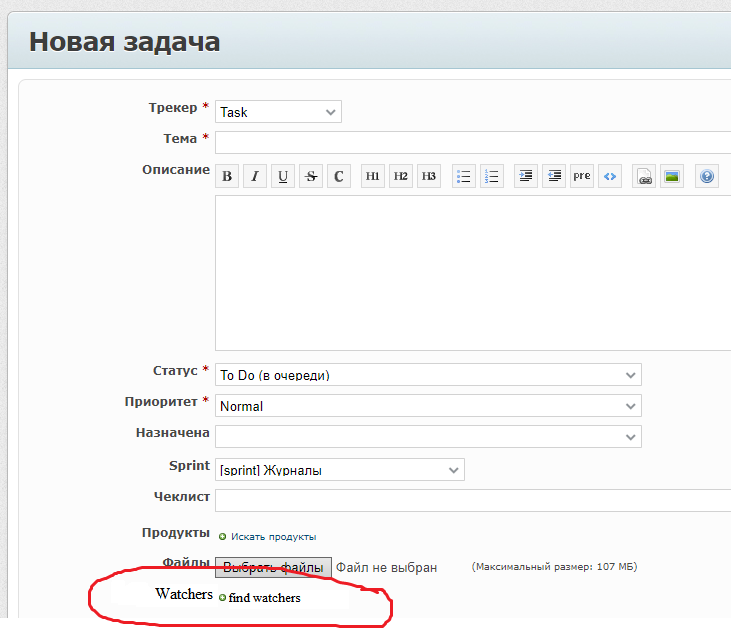
Task: Open the Статус dropdown
Action: click(429, 375)
